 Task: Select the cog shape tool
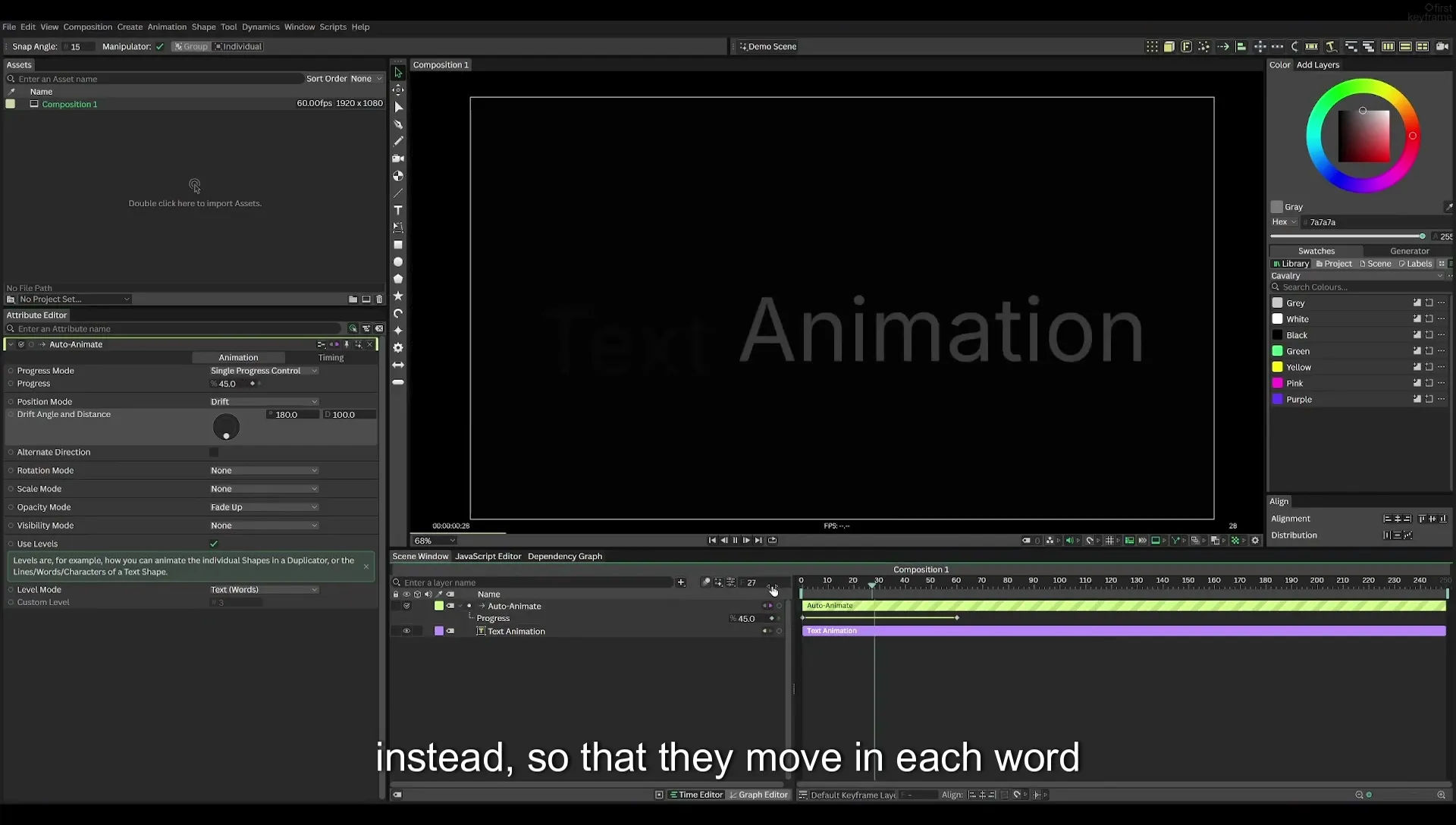(397, 347)
